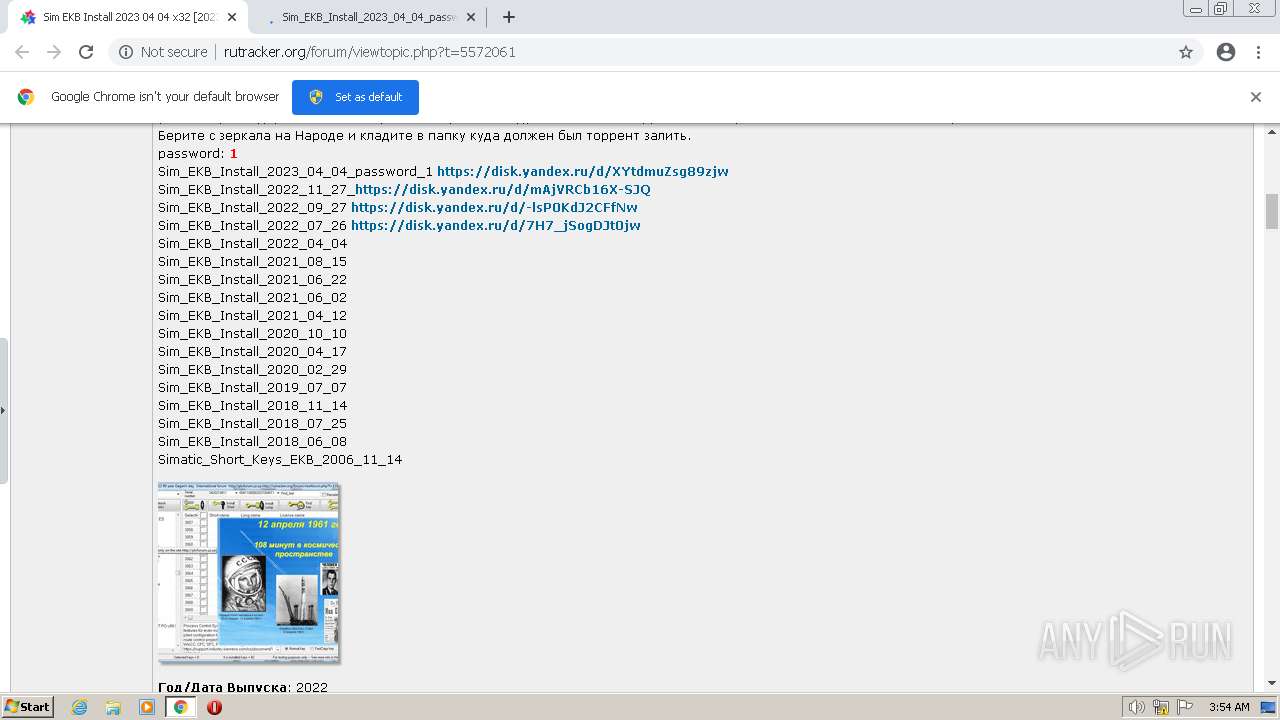
Task: Open the media player taskbar icon
Action: tap(147, 707)
